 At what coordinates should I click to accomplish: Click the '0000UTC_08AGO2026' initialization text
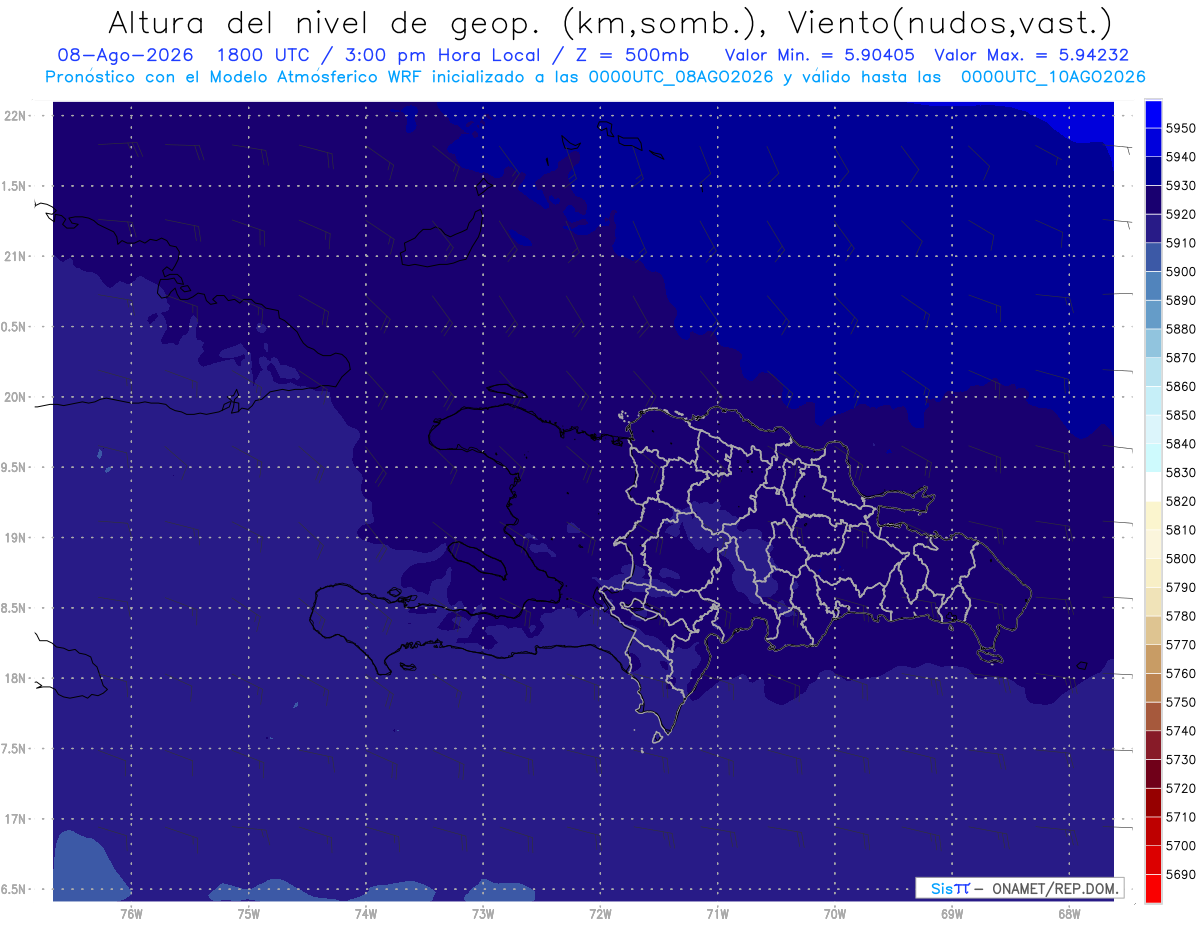[x=681, y=77]
